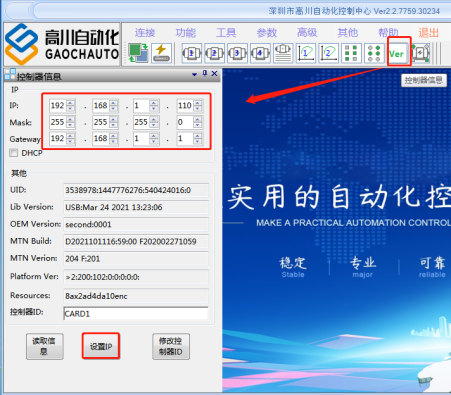
Task: Pin the 控制器信息 panel
Action: [205, 73]
